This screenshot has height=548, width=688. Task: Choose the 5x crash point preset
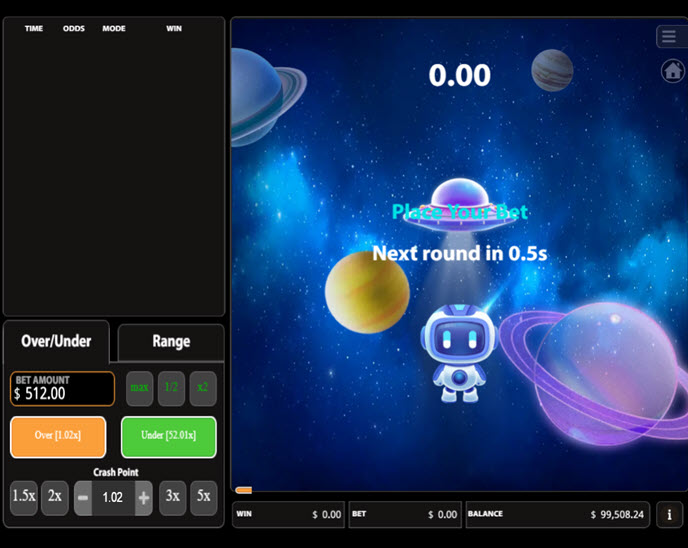204,497
